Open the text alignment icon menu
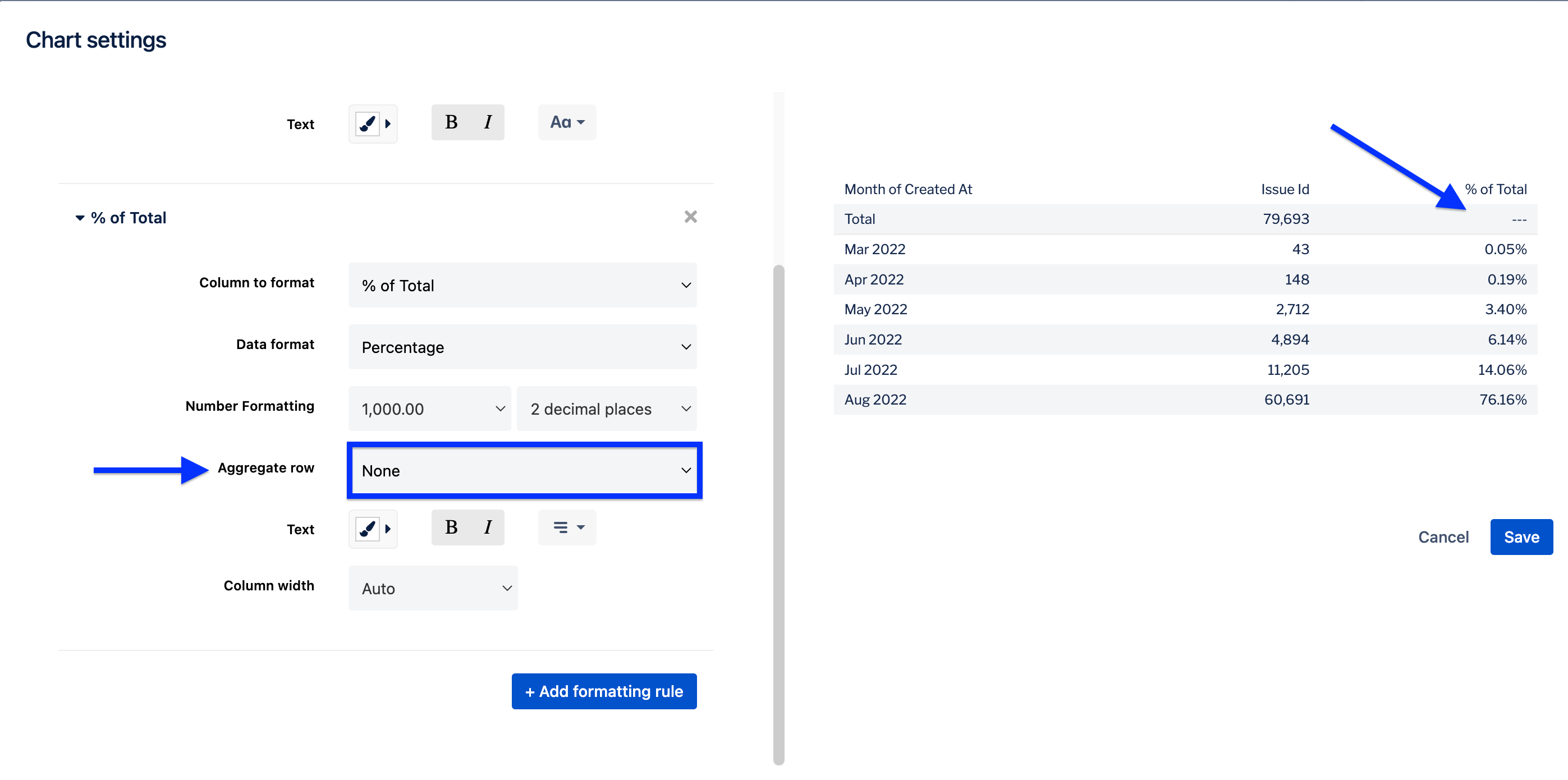Viewport: 1568px width, 780px height. point(567,527)
